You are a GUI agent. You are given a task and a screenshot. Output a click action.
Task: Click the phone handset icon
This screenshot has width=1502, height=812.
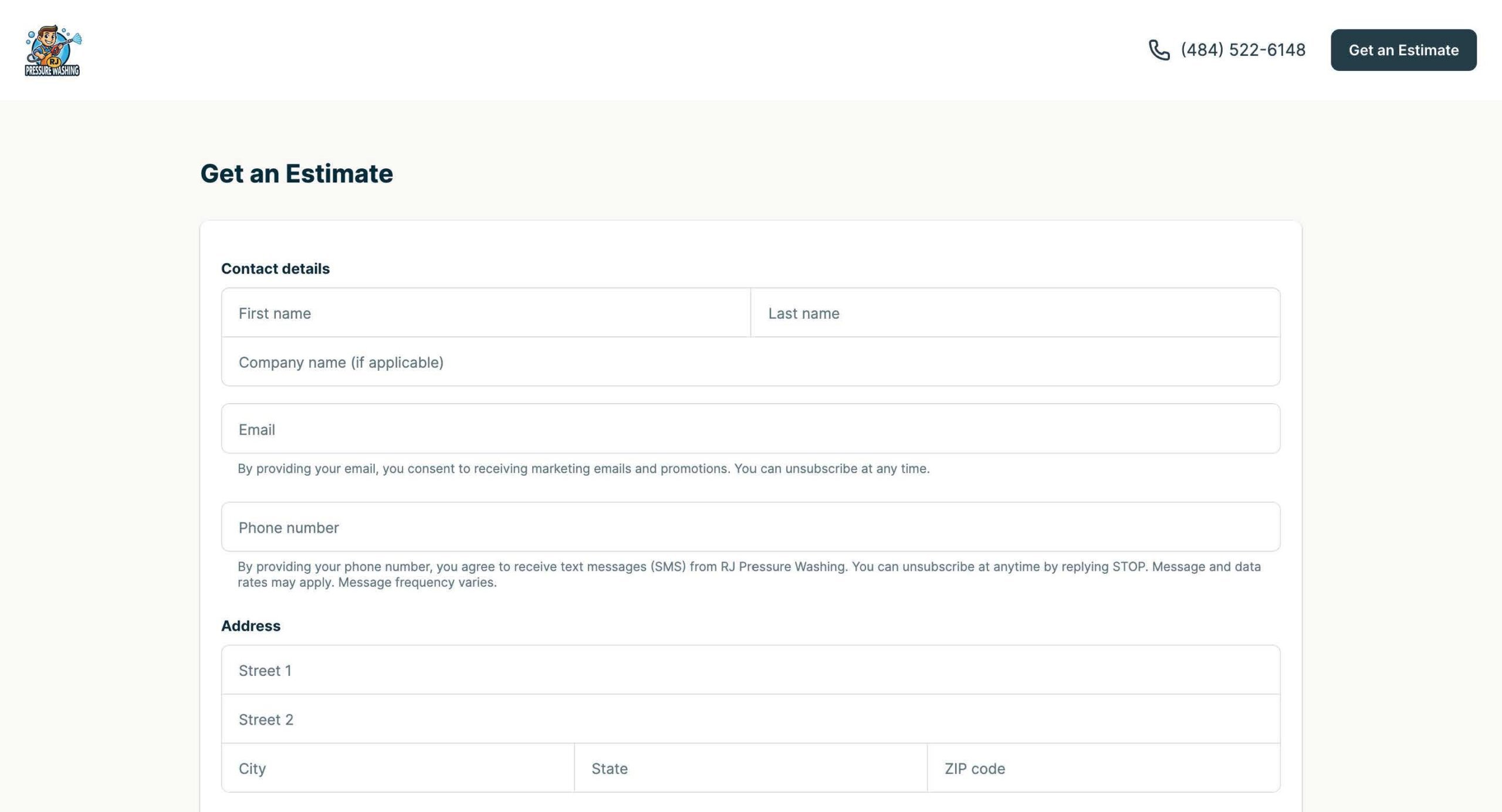point(1159,50)
